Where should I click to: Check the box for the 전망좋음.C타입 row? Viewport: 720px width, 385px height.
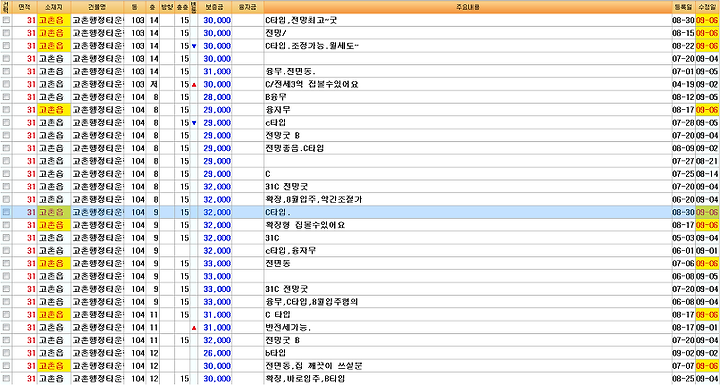[x=6, y=148]
